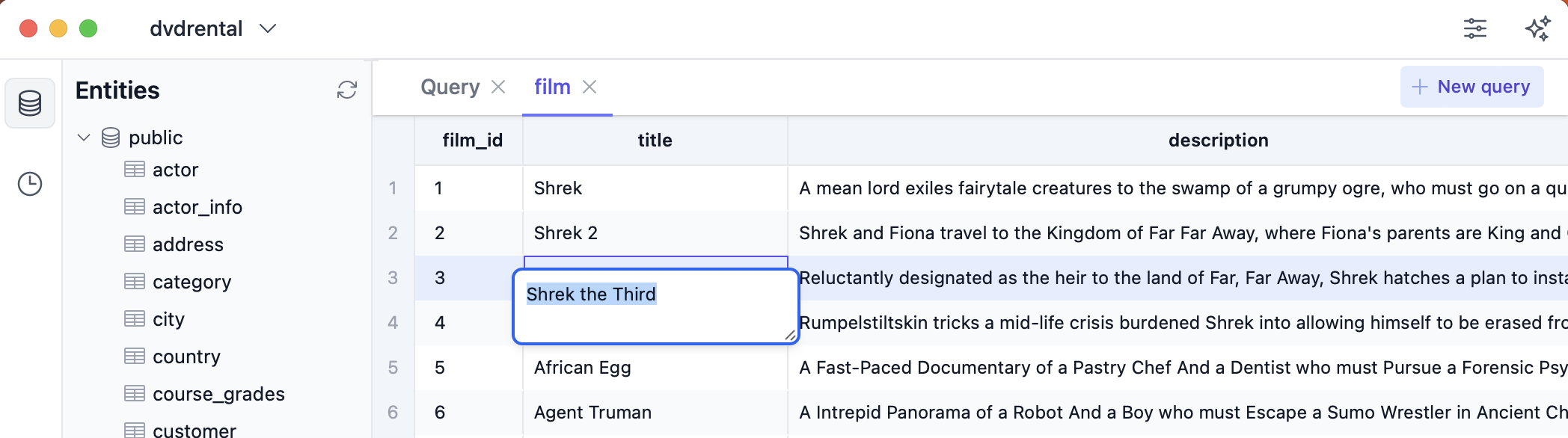Switch to the Query tab
Screen dimensions: 1568x438
pos(450,87)
